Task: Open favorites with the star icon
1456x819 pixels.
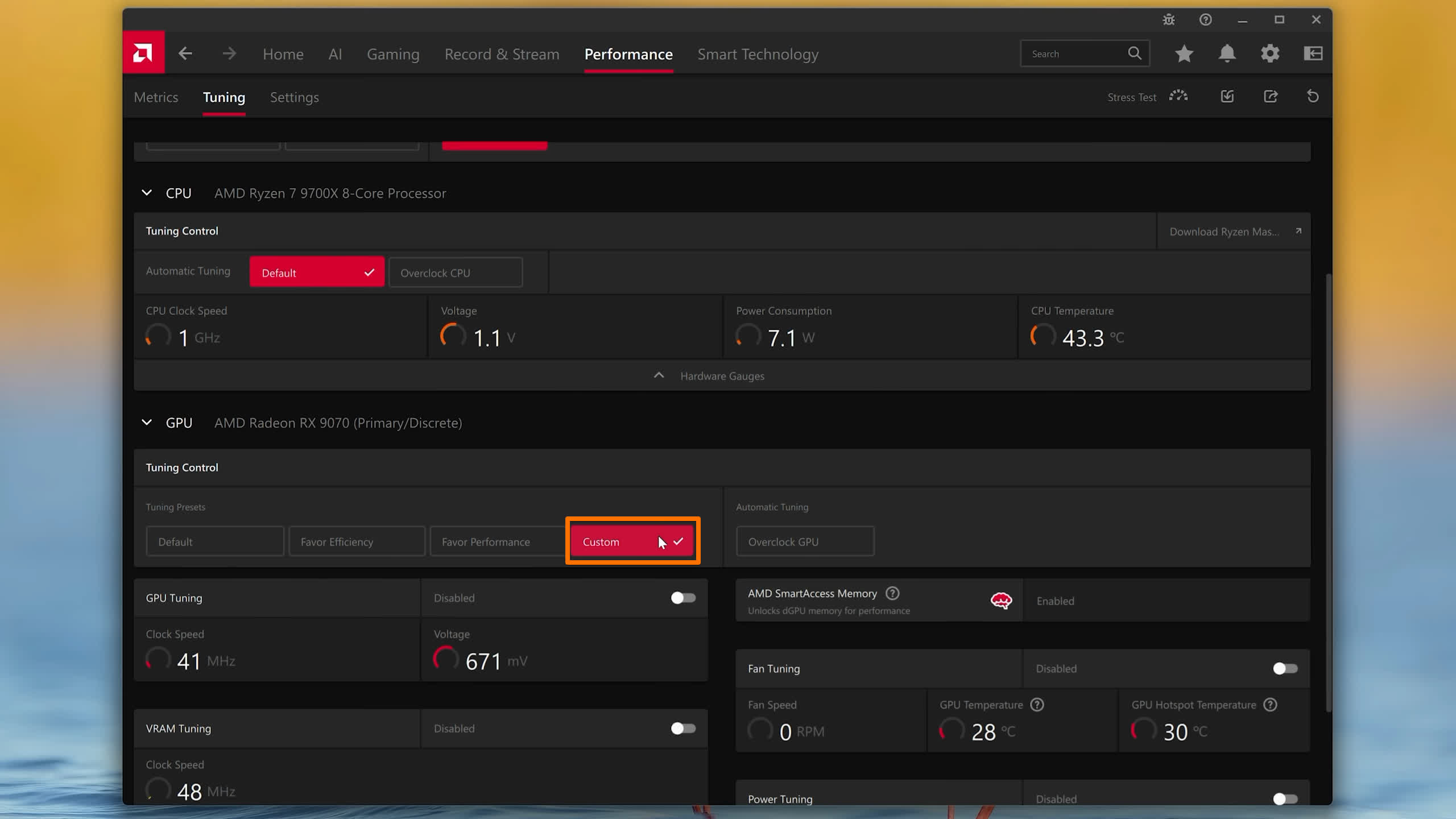Action: [1184, 53]
